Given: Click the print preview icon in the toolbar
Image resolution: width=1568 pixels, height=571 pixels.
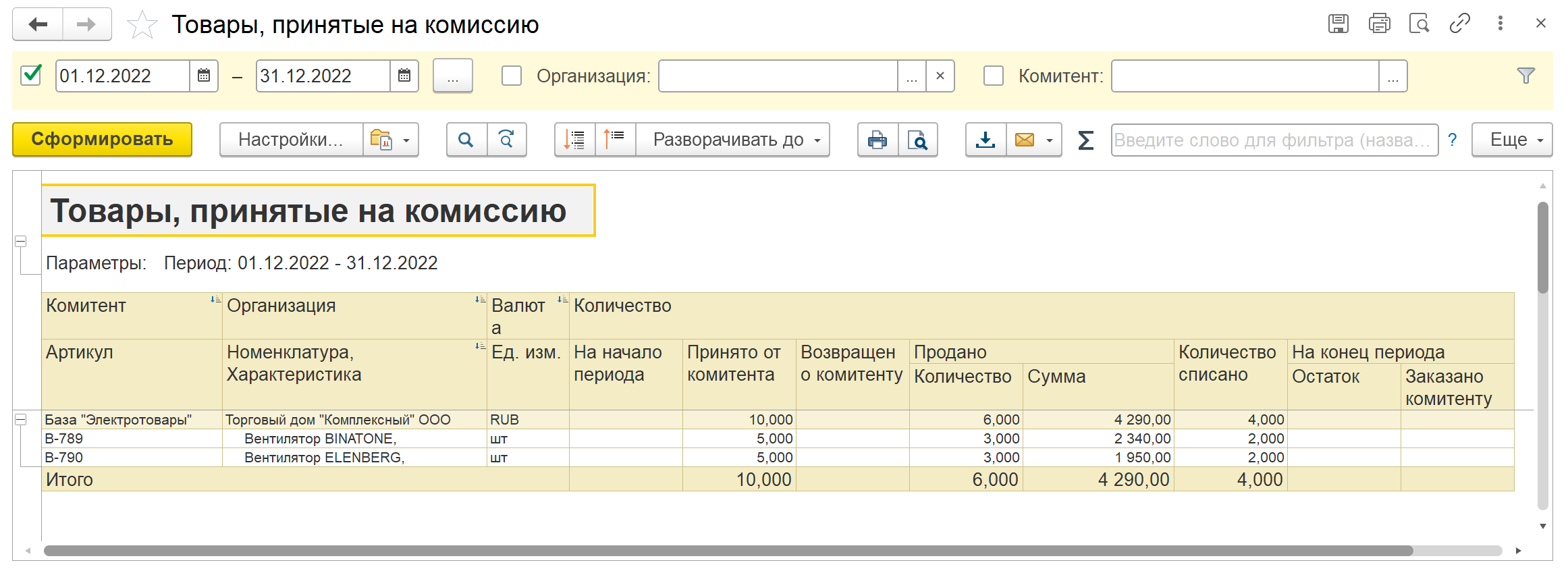Looking at the screenshot, I should tap(918, 140).
